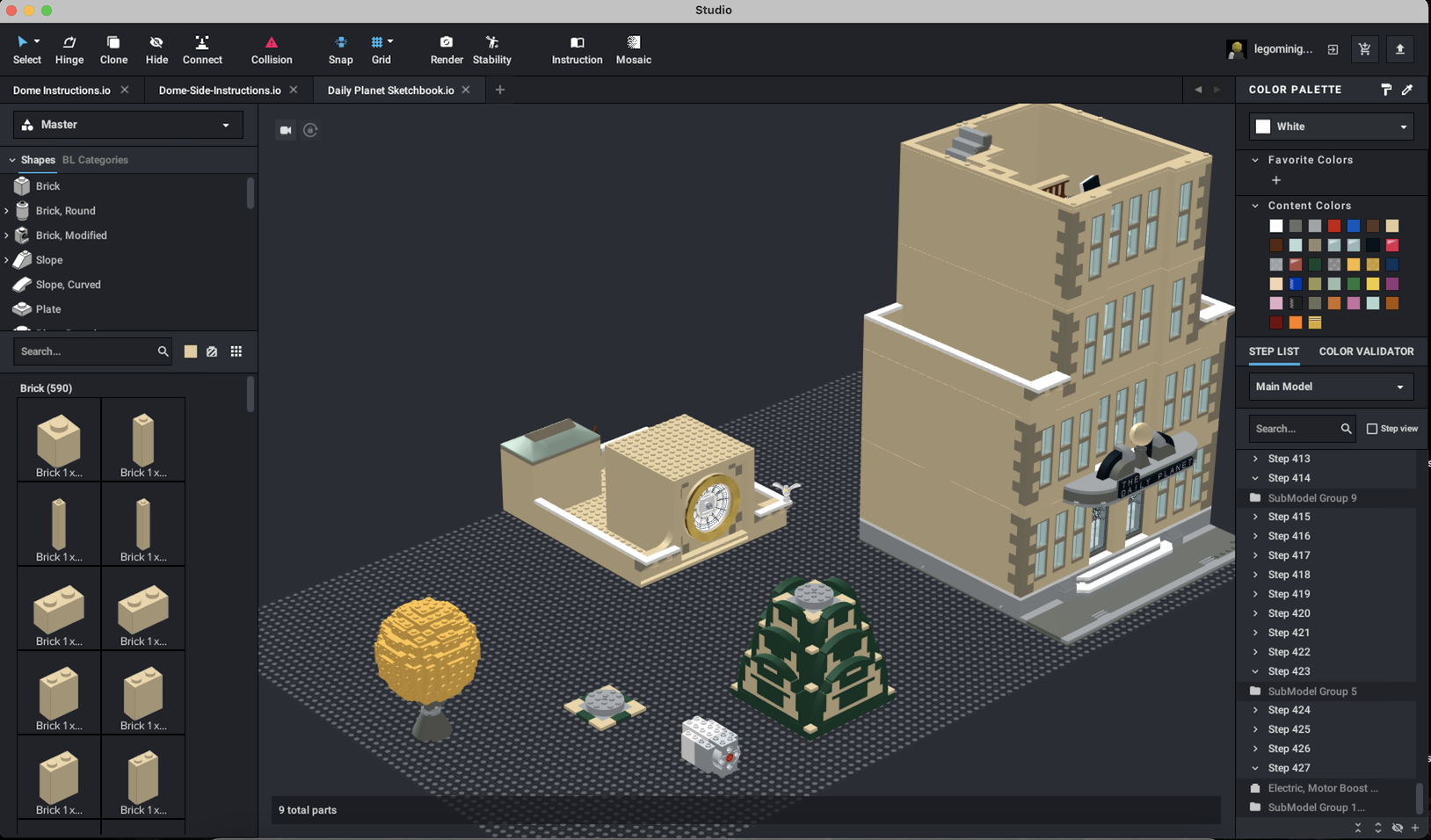Click BL Categories link
1431x840 pixels.
pyautogui.click(x=95, y=160)
